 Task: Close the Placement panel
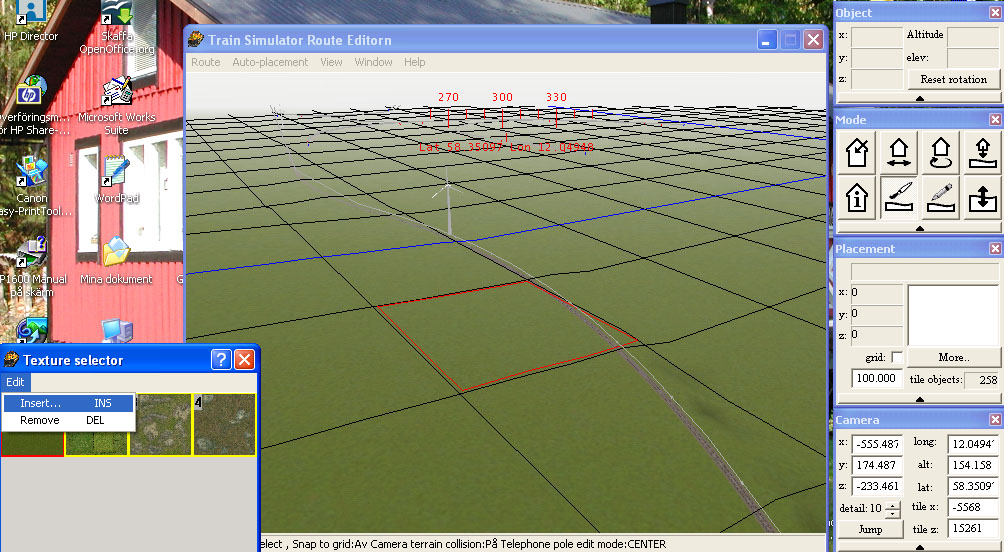tap(995, 248)
